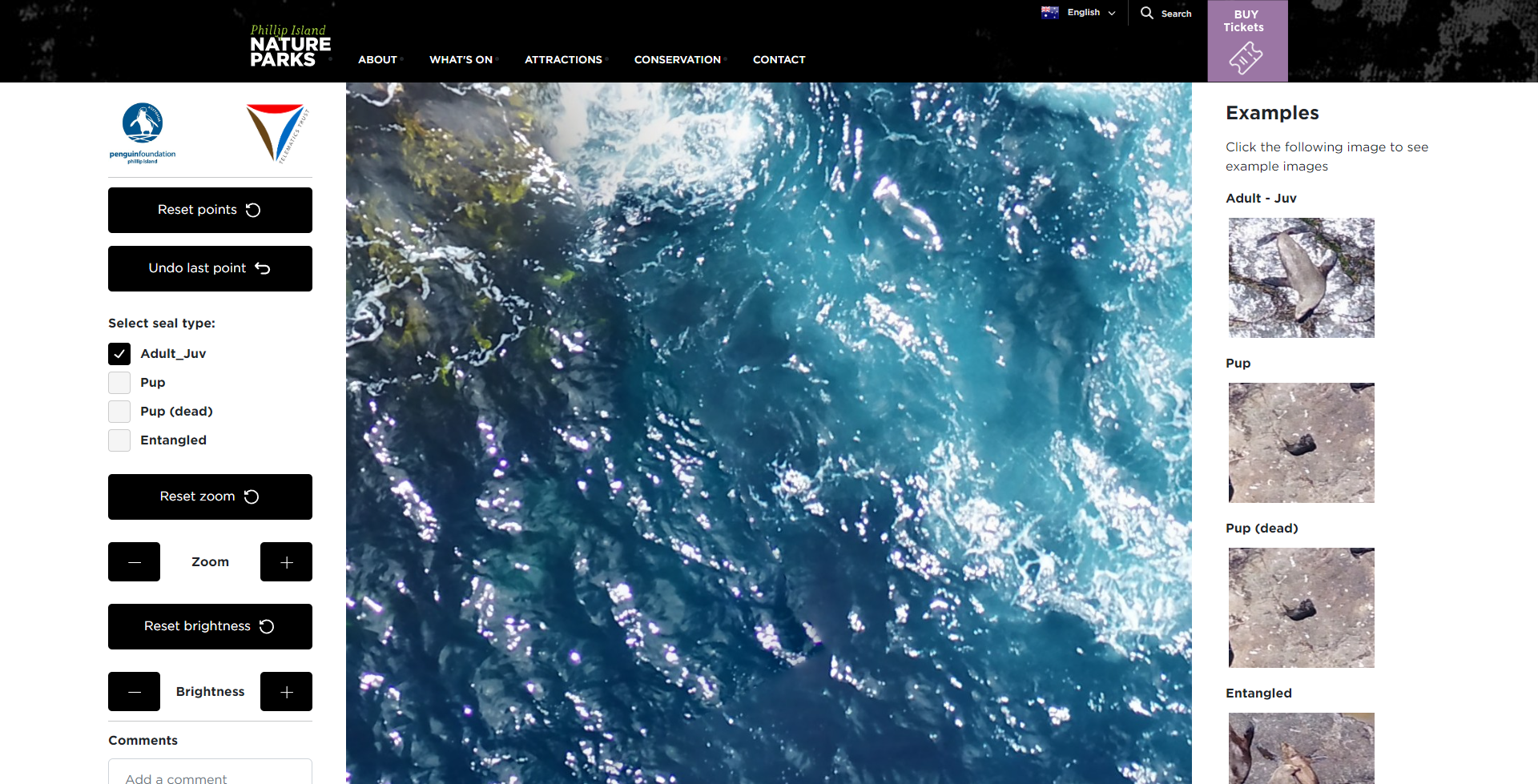Open the Contact page
Image resolution: width=1538 pixels, height=784 pixels.
tap(779, 60)
